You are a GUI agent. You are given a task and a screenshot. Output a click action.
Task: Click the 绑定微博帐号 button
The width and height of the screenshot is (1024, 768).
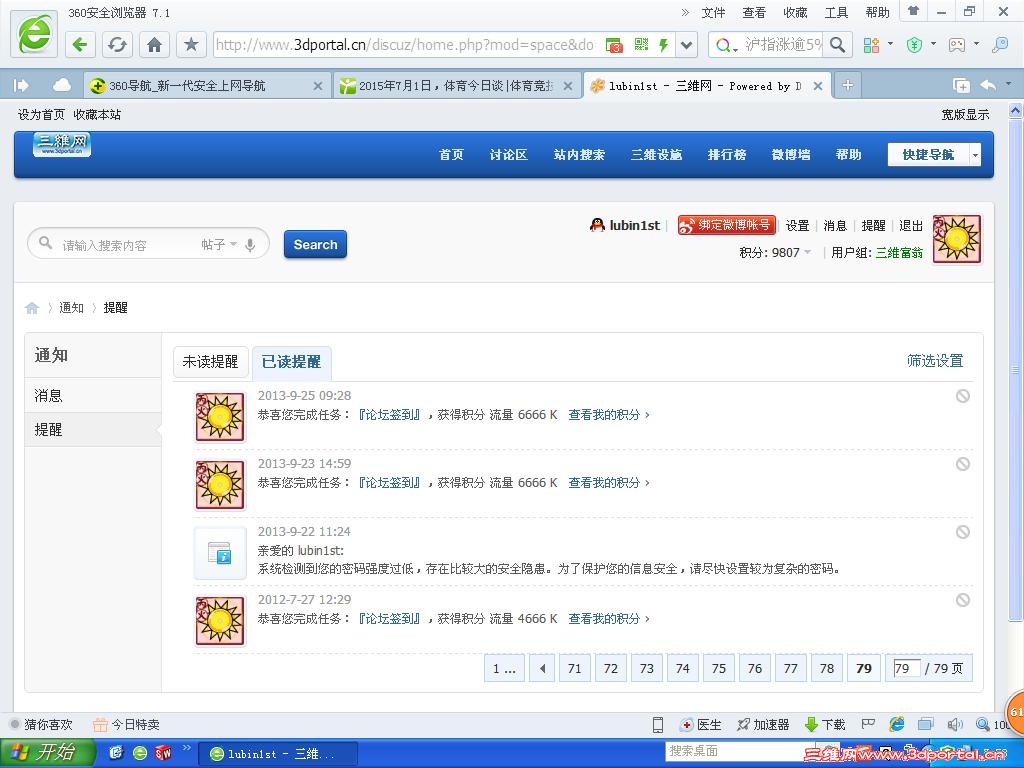pyautogui.click(x=726, y=225)
